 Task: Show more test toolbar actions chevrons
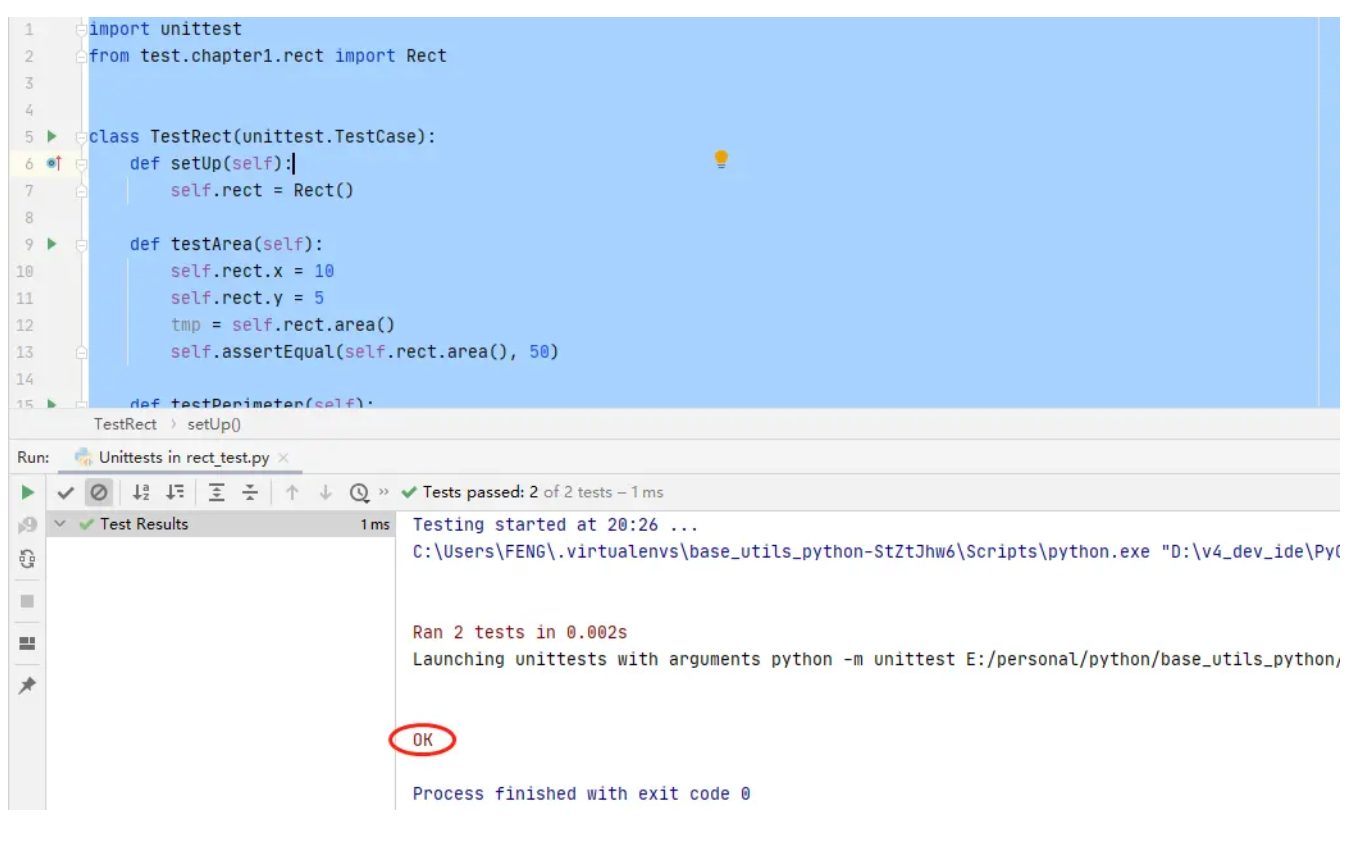384,492
